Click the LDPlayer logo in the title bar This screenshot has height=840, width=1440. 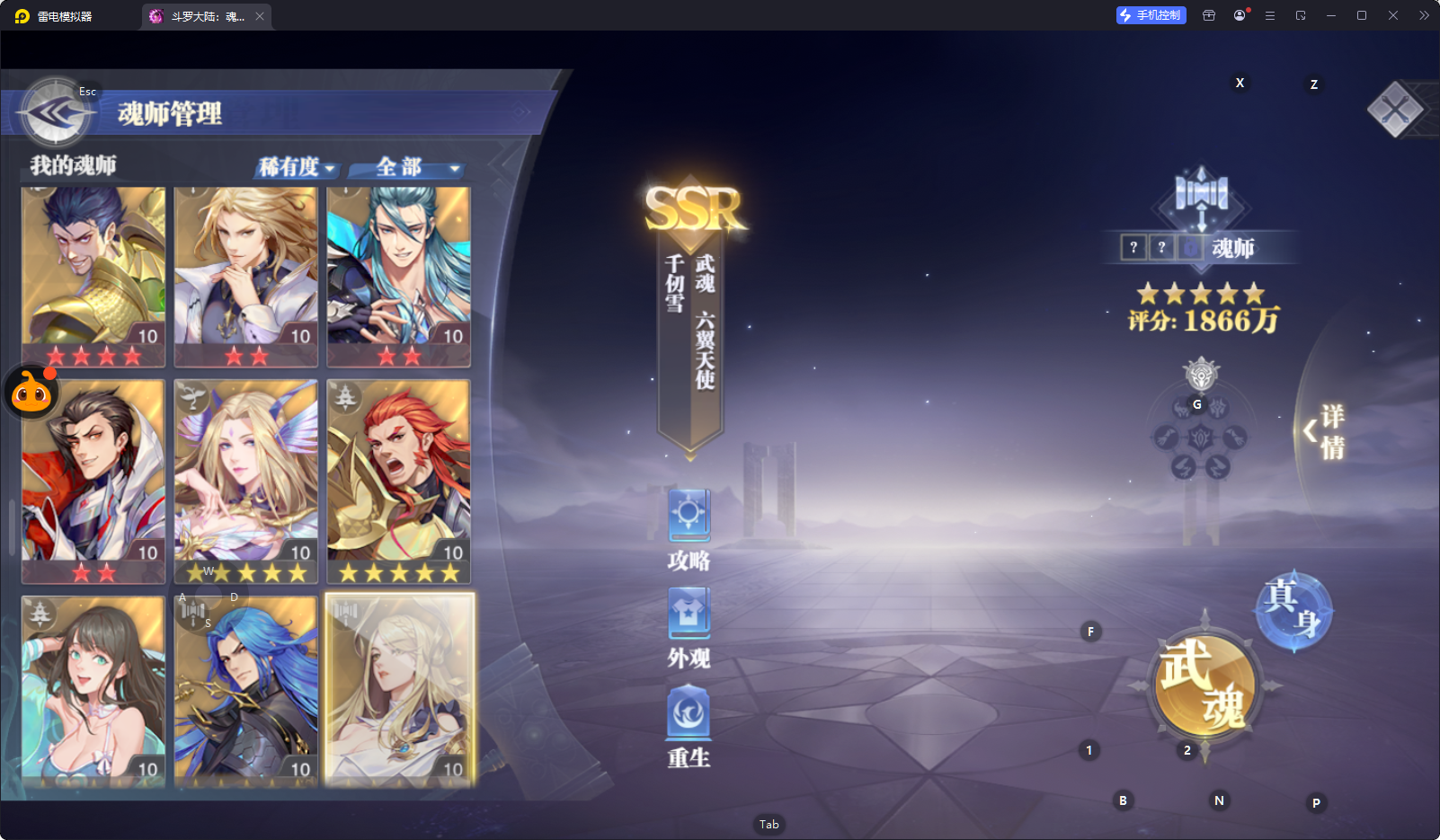coord(22,16)
